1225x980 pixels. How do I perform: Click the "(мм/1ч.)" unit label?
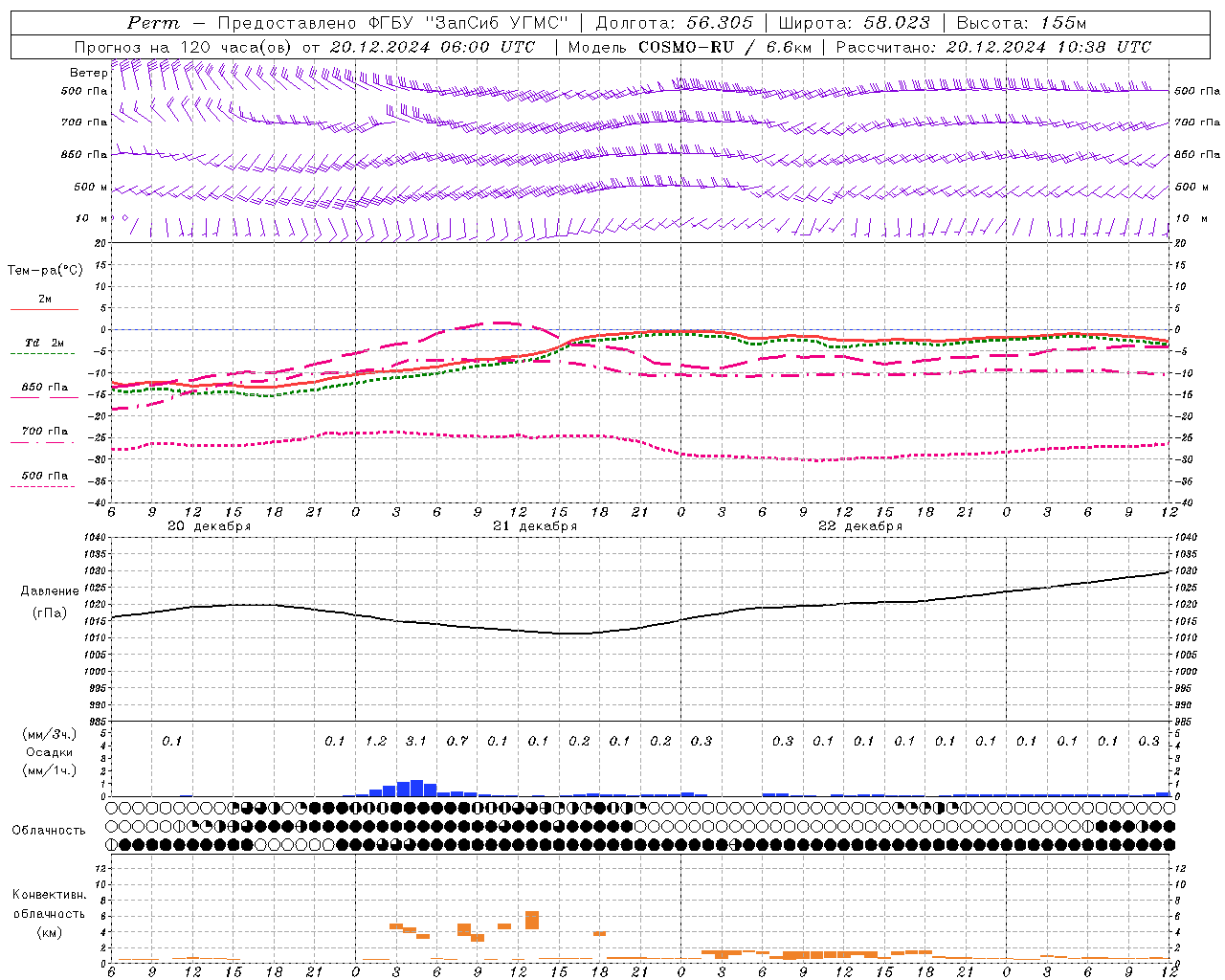point(49,770)
